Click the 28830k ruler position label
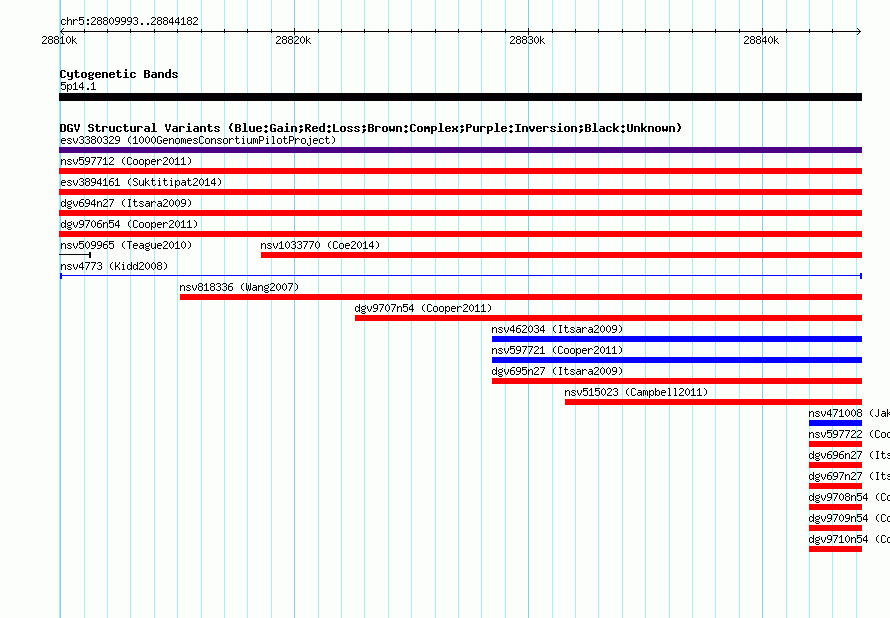 [527, 40]
